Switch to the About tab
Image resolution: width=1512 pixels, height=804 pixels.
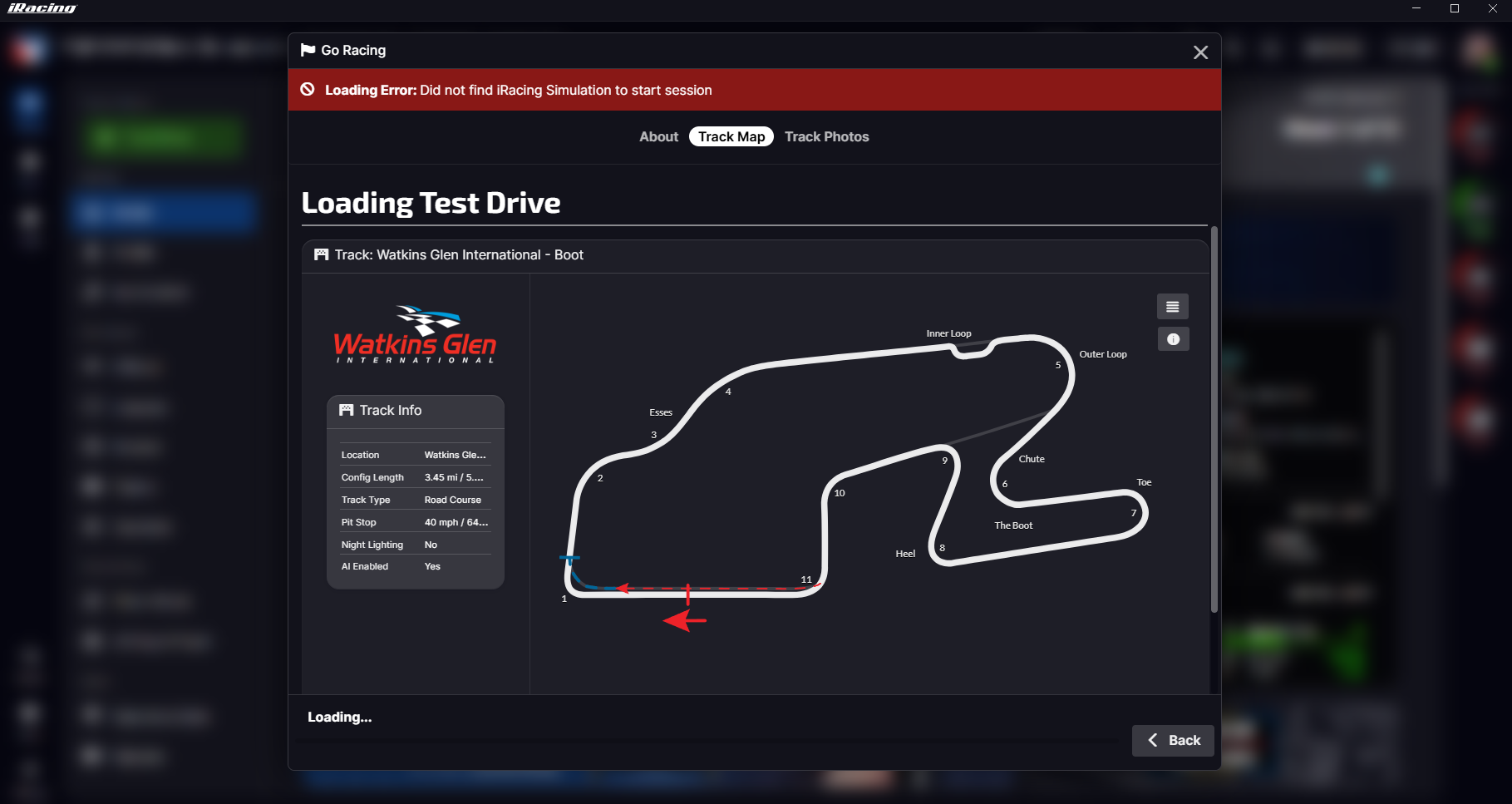coord(658,136)
